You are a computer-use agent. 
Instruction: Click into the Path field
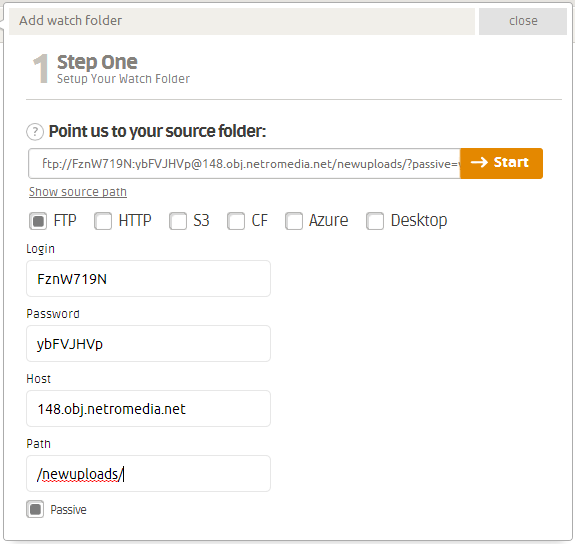coord(149,473)
